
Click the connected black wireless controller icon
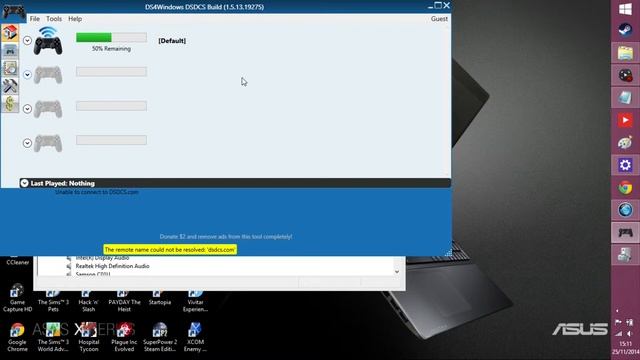point(48,41)
